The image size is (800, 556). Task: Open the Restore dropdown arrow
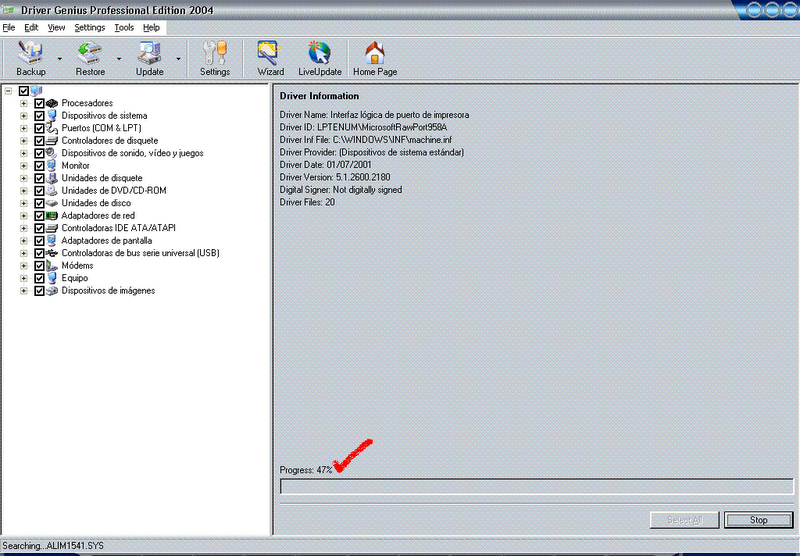119,59
